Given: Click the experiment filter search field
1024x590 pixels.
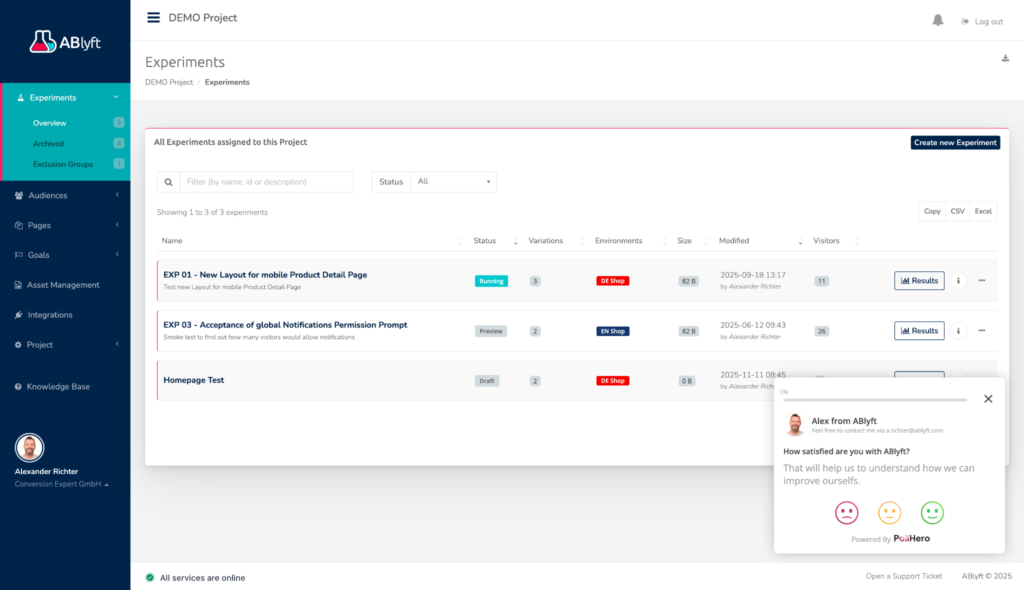Looking at the screenshot, I should click(265, 182).
